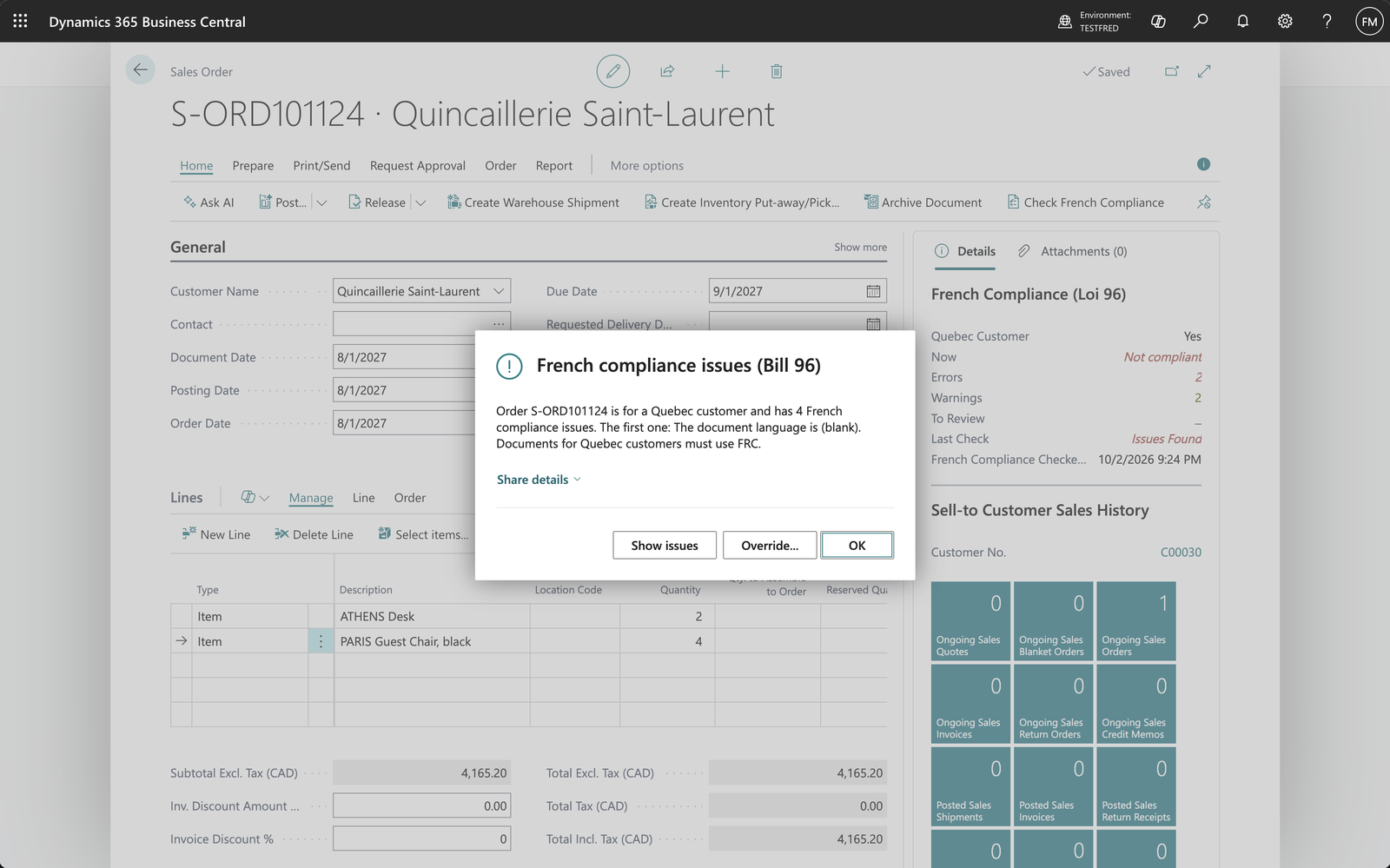This screenshot has width=1390, height=868.
Task: Click Archive Document action
Action: (x=923, y=202)
